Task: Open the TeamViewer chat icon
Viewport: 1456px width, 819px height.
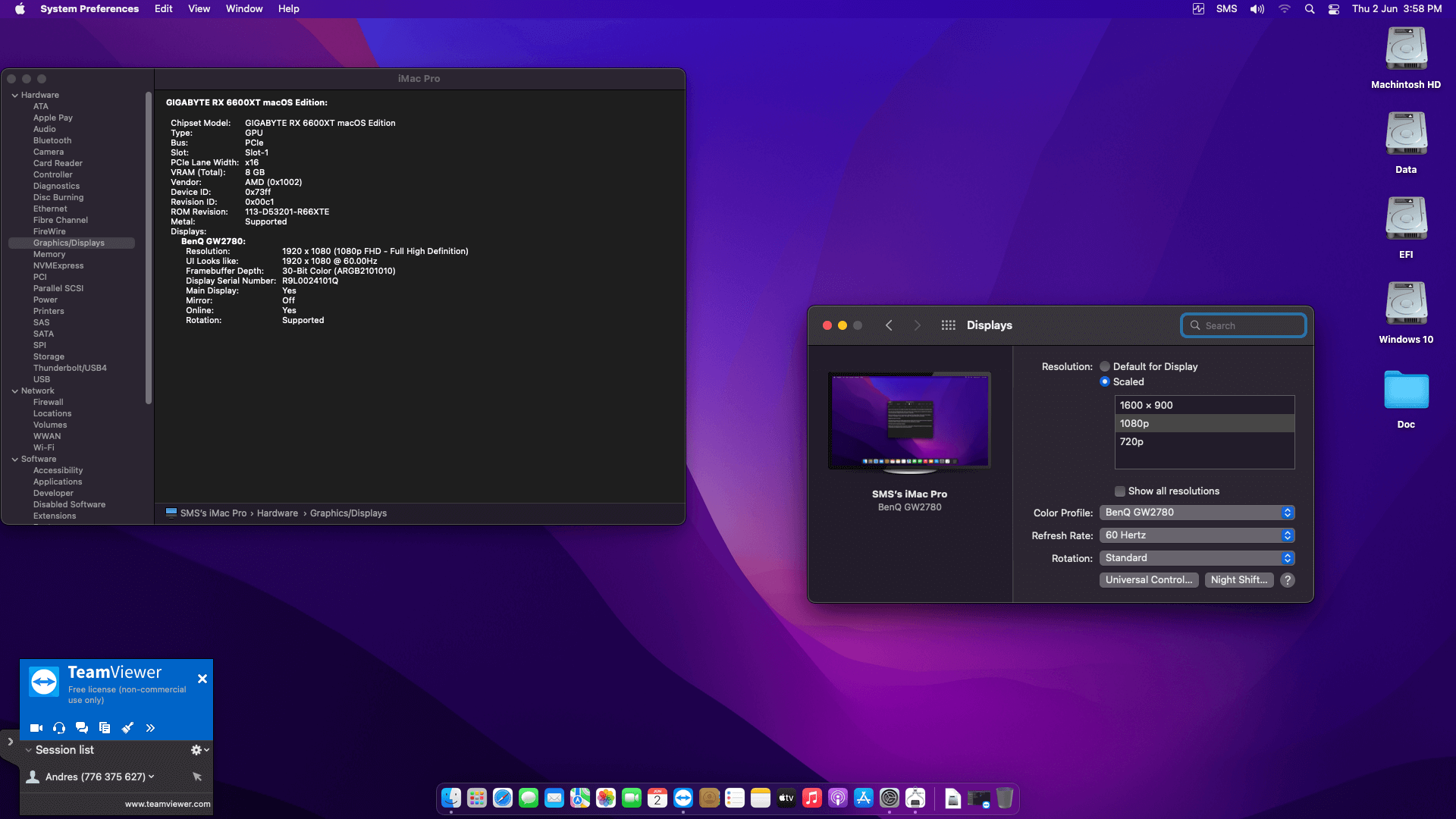Action: click(x=82, y=728)
